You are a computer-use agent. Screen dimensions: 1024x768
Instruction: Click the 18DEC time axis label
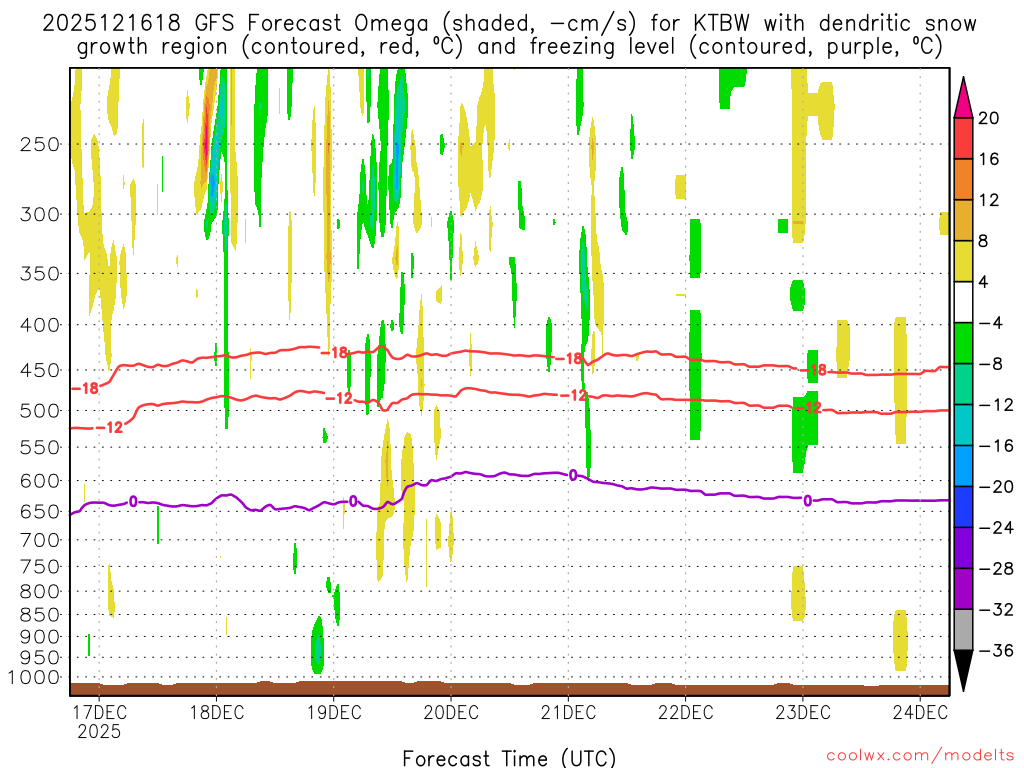pyautogui.click(x=217, y=712)
